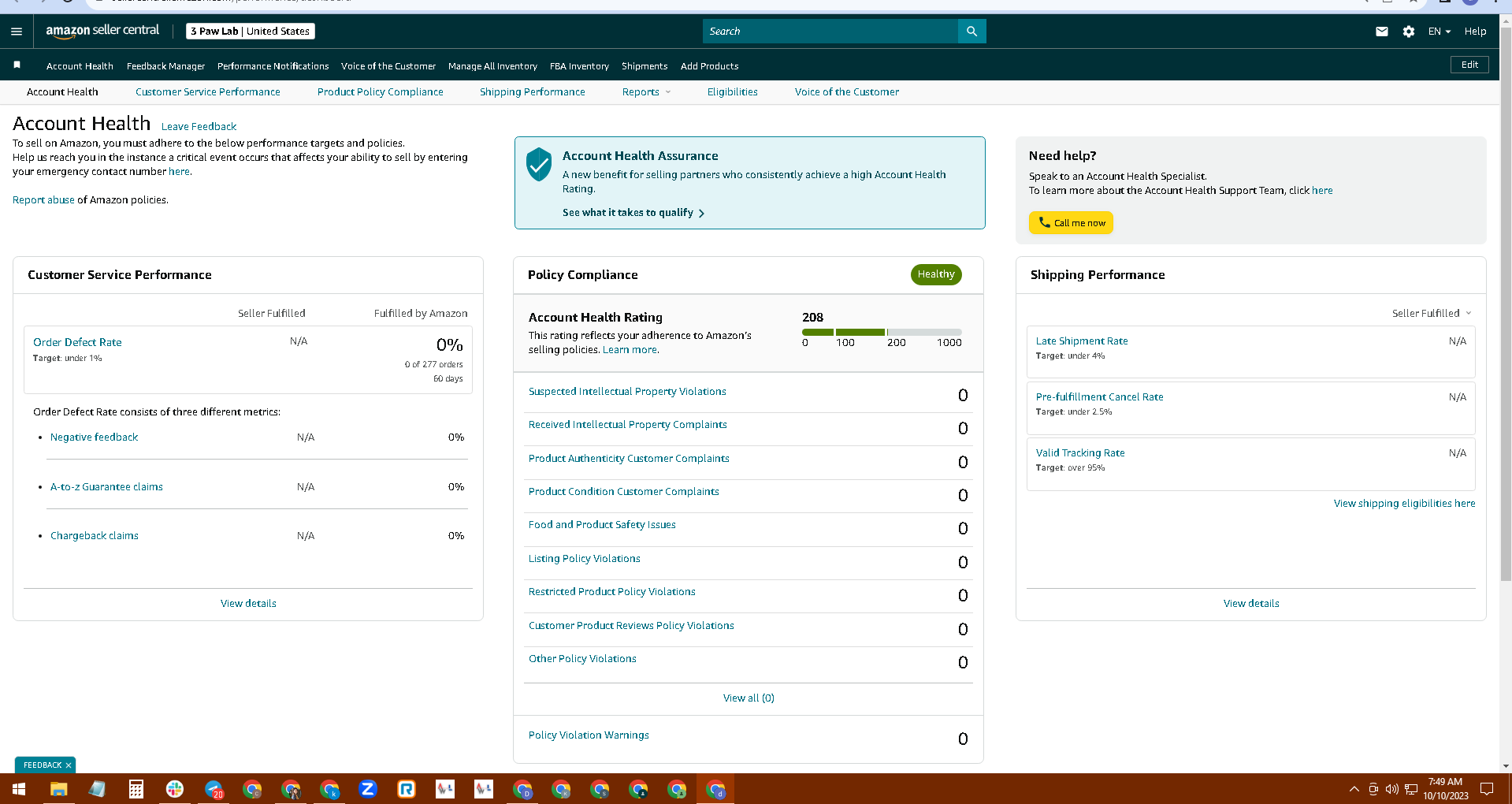Open the messages envelope icon
The image size is (1512, 804).
pos(1382,32)
